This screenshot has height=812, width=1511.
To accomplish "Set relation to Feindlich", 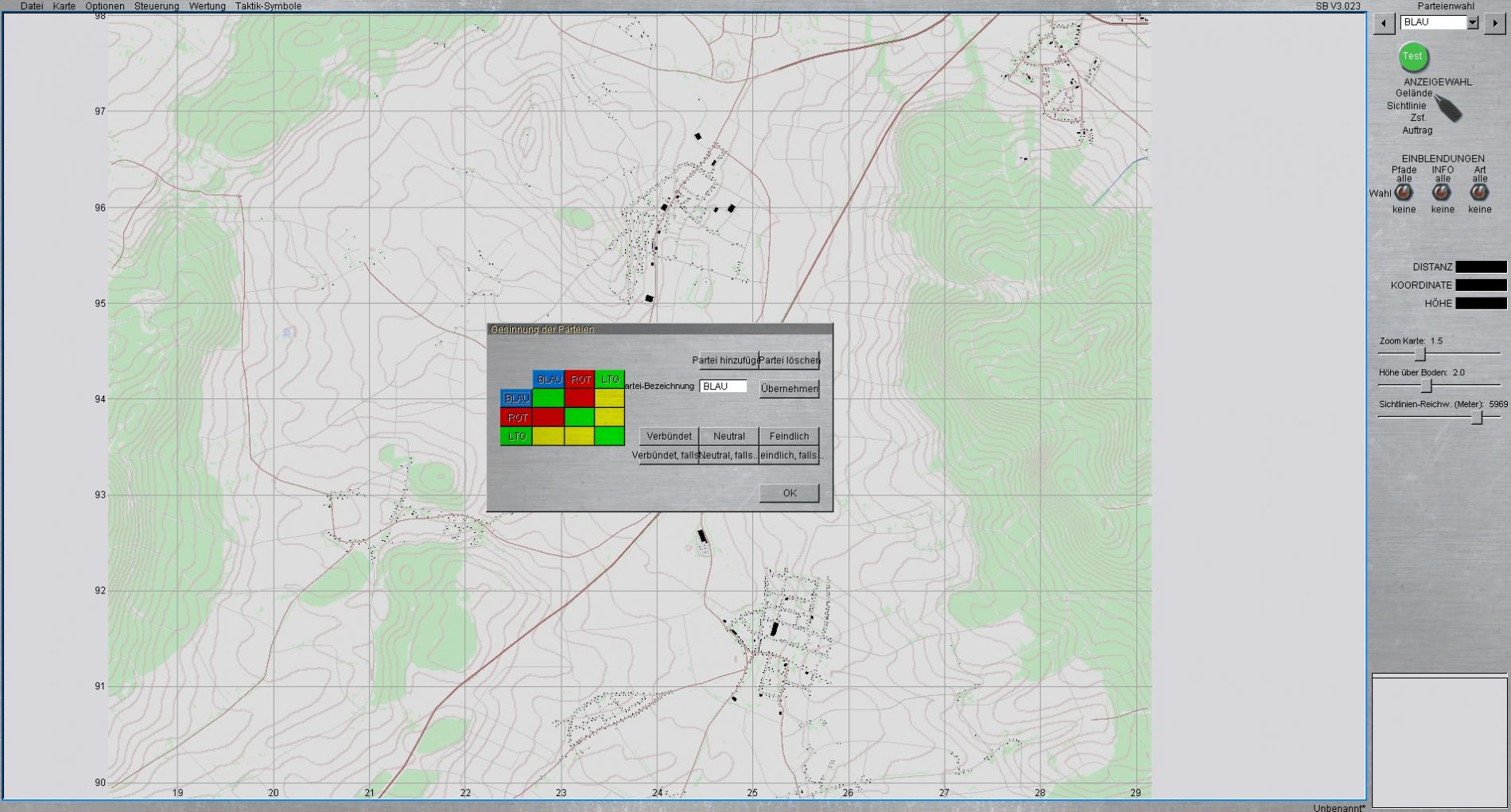I will (789, 436).
